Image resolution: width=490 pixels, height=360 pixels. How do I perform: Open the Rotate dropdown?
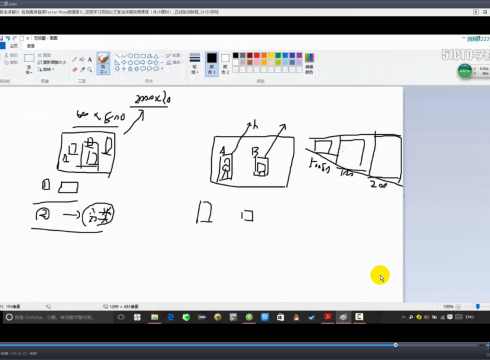[46, 69]
